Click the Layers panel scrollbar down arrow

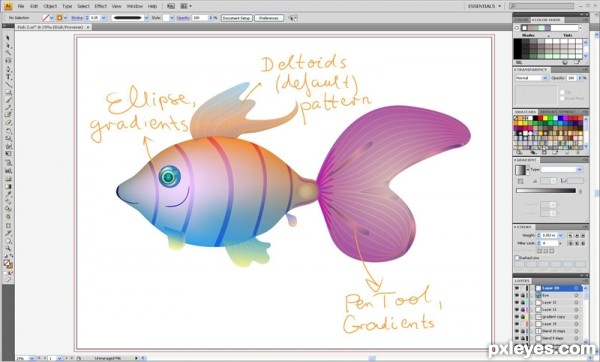click(x=585, y=342)
